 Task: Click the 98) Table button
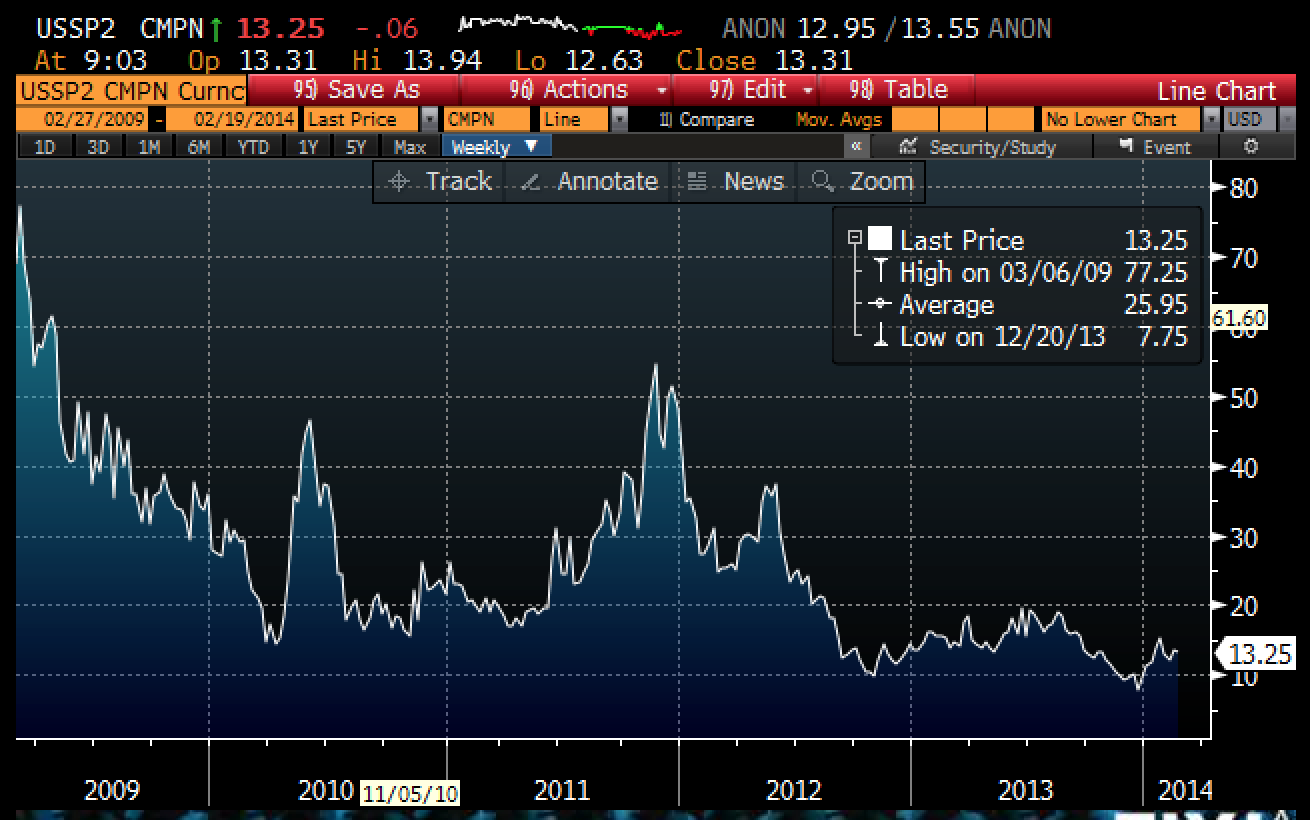pyautogui.click(x=897, y=90)
